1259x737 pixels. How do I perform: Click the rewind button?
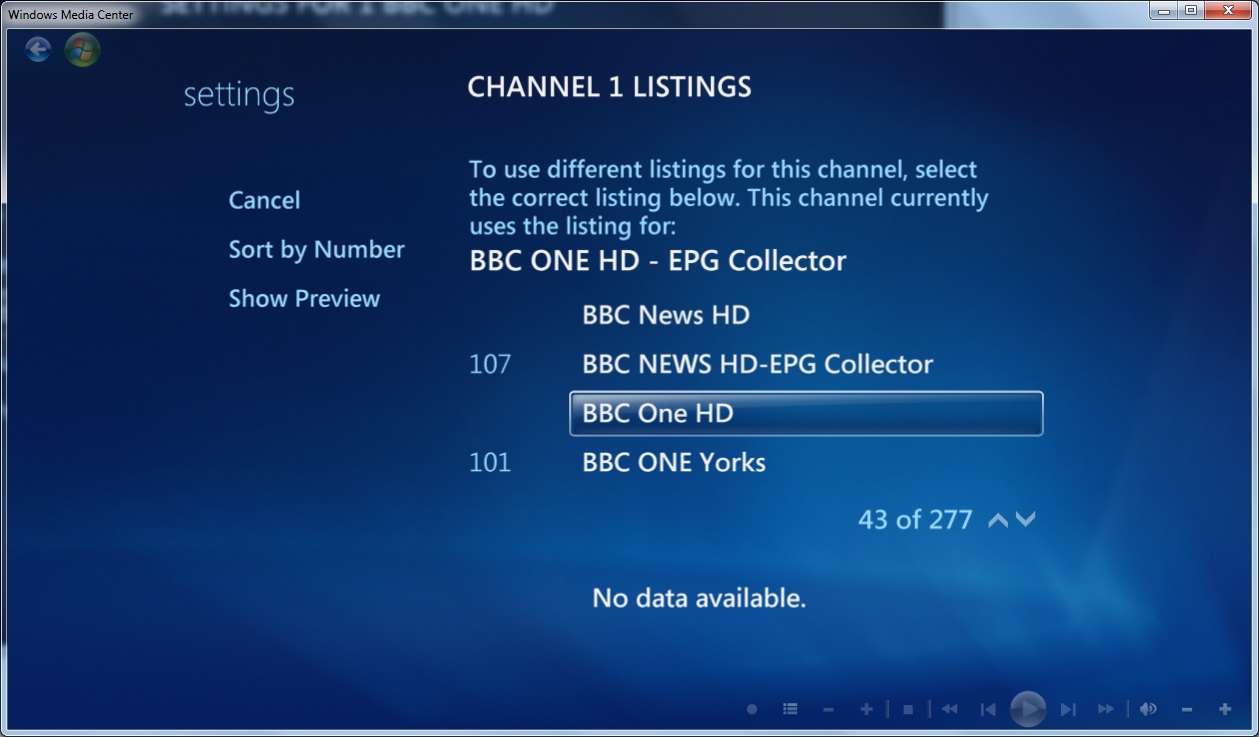pyautogui.click(x=949, y=709)
